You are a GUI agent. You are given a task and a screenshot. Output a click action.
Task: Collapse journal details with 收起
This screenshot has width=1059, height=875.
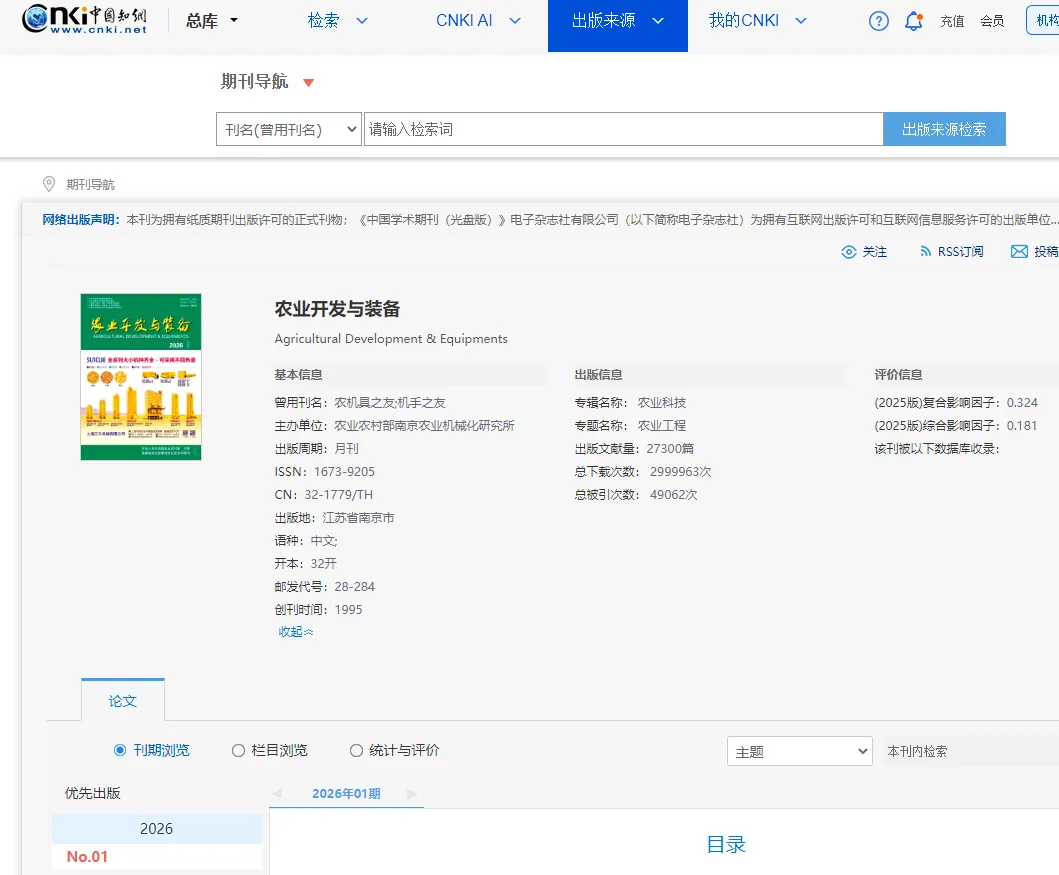point(296,632)
